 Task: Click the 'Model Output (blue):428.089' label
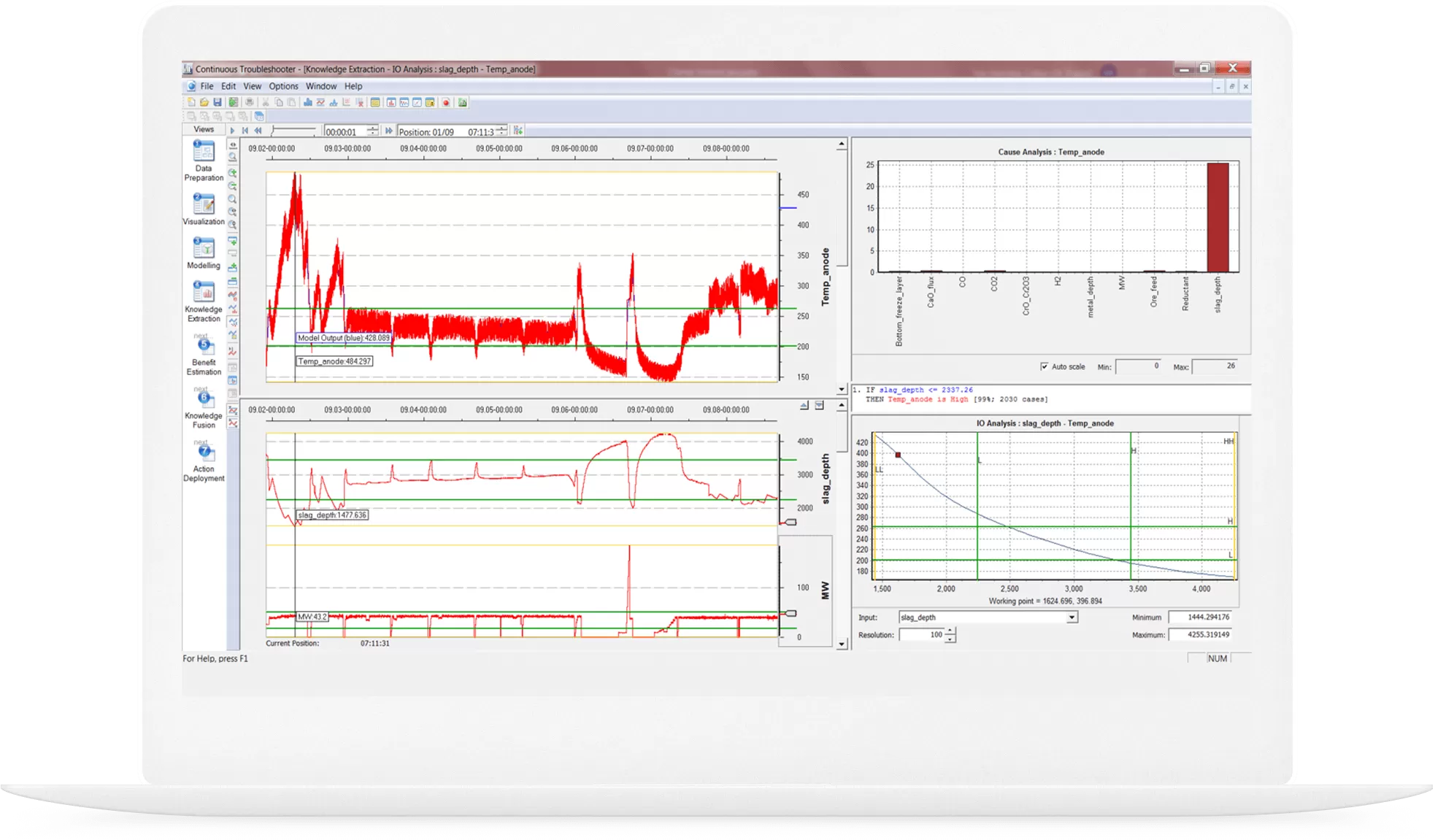pyautogui.click(x=344, y=338)
